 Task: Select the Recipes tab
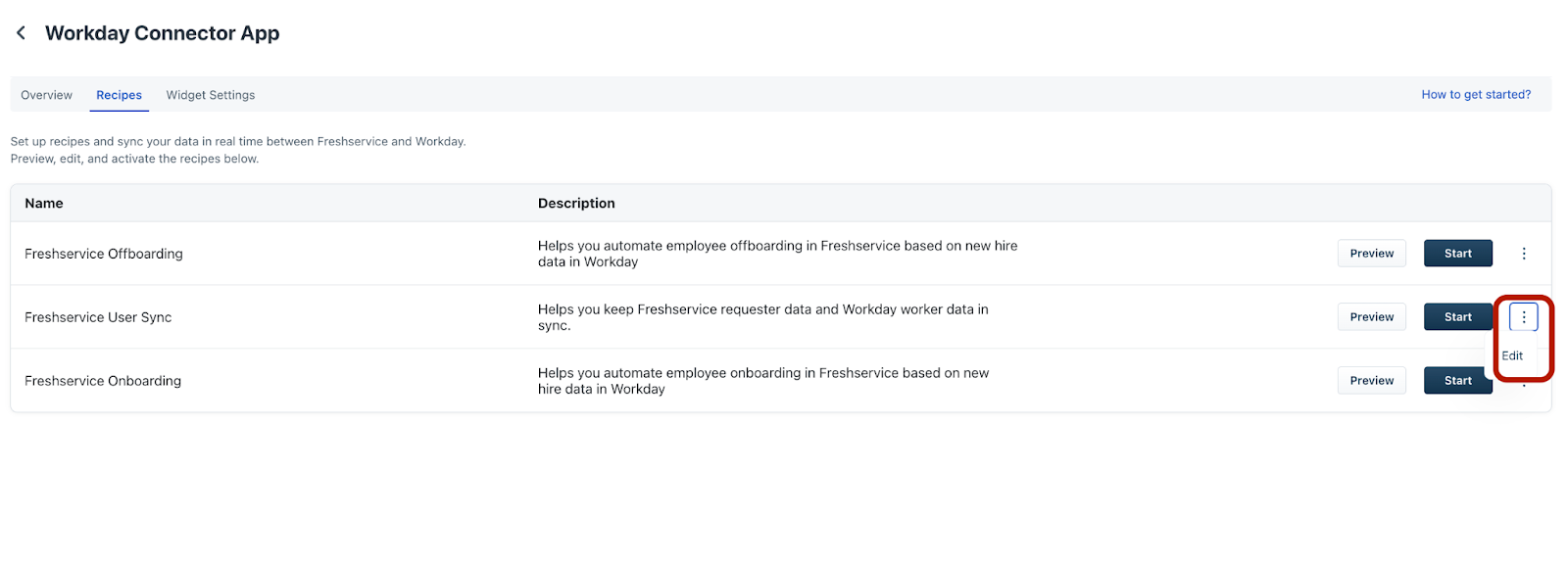coord(119,95)
